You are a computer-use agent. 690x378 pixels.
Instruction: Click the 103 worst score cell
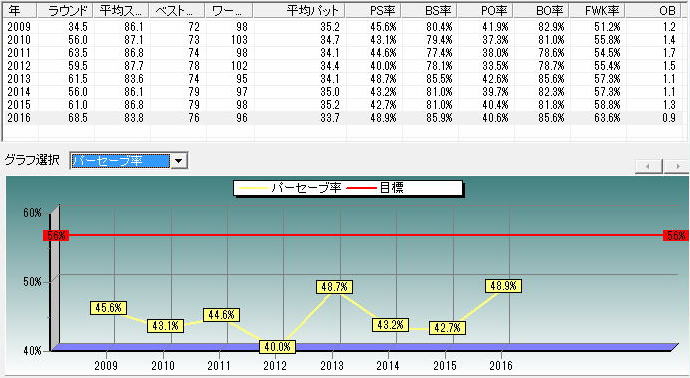pyautogui.click(x=239, y=40)
